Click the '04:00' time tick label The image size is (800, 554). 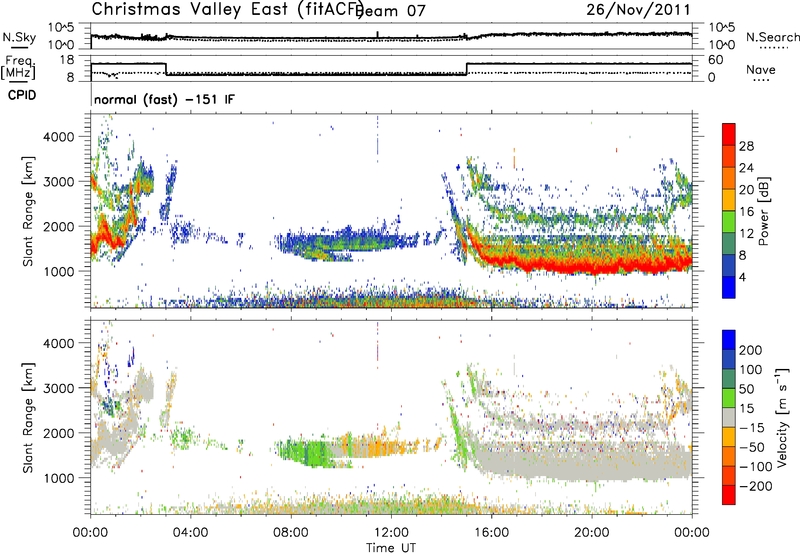click(190, 533)
